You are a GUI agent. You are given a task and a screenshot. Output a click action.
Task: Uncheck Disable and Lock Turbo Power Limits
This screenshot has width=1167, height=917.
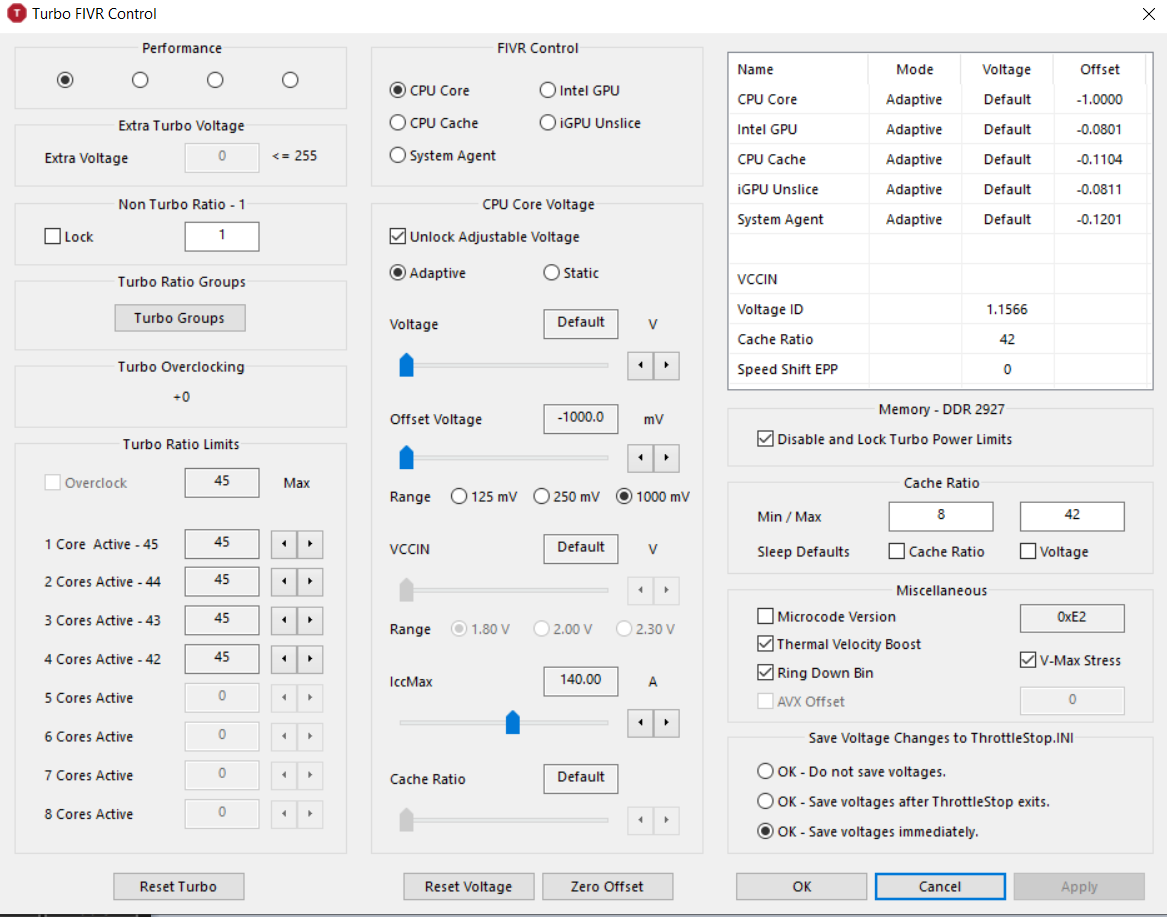point(766,439)
